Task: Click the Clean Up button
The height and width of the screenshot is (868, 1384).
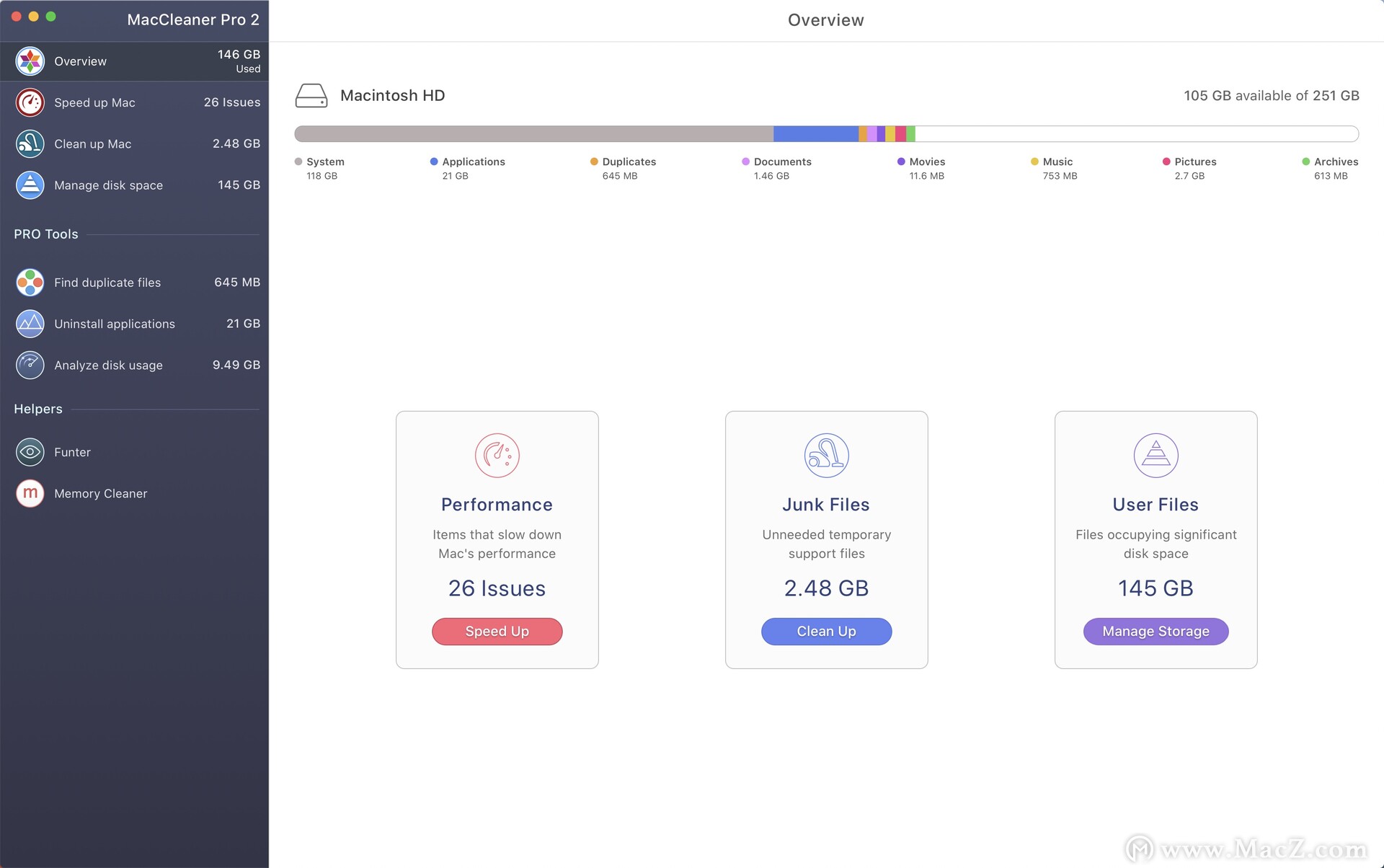Action: [826, 631]
